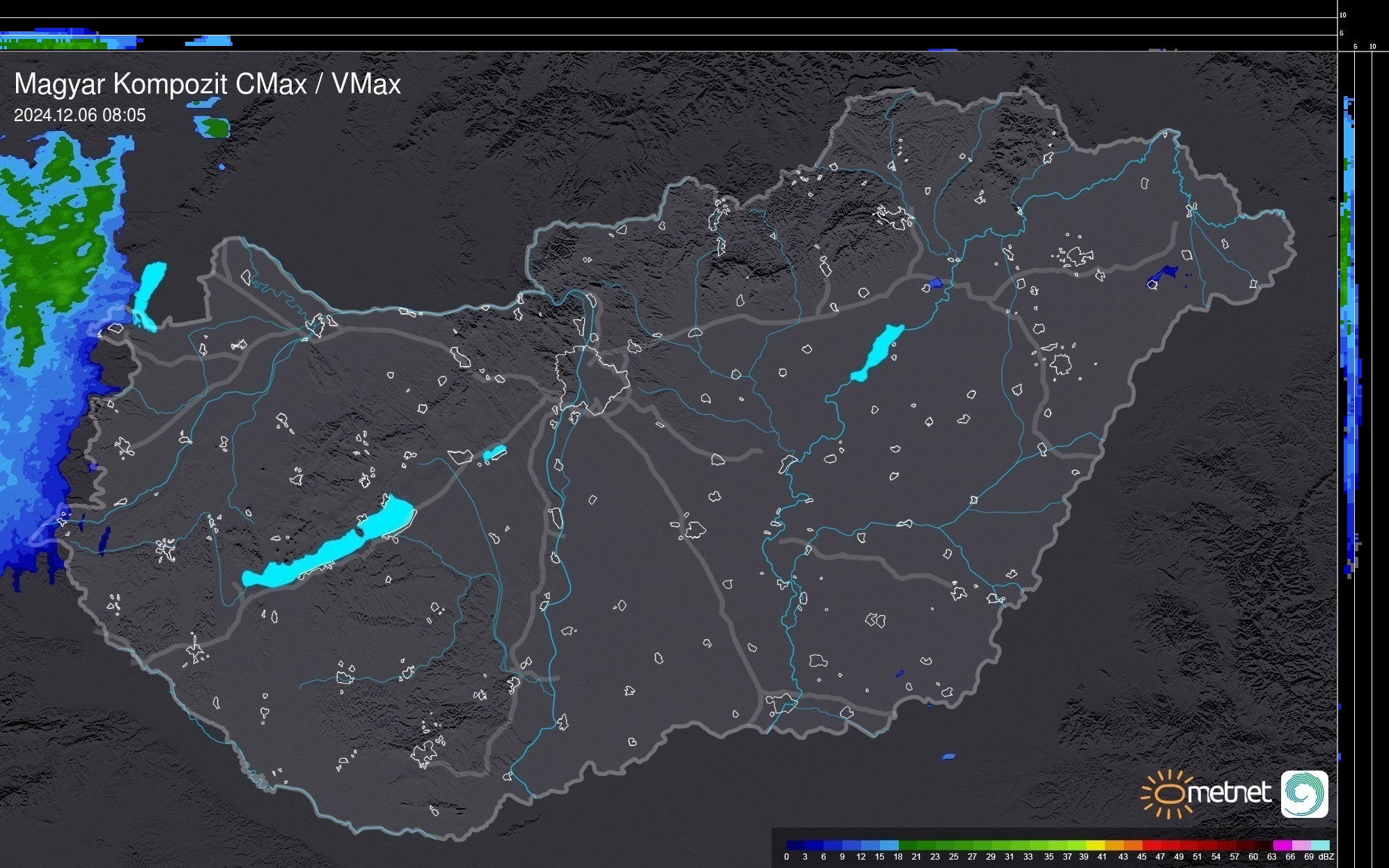
Task: Click the 2024.12.06 08:05 timestamp
Action: tap(80, 116)
